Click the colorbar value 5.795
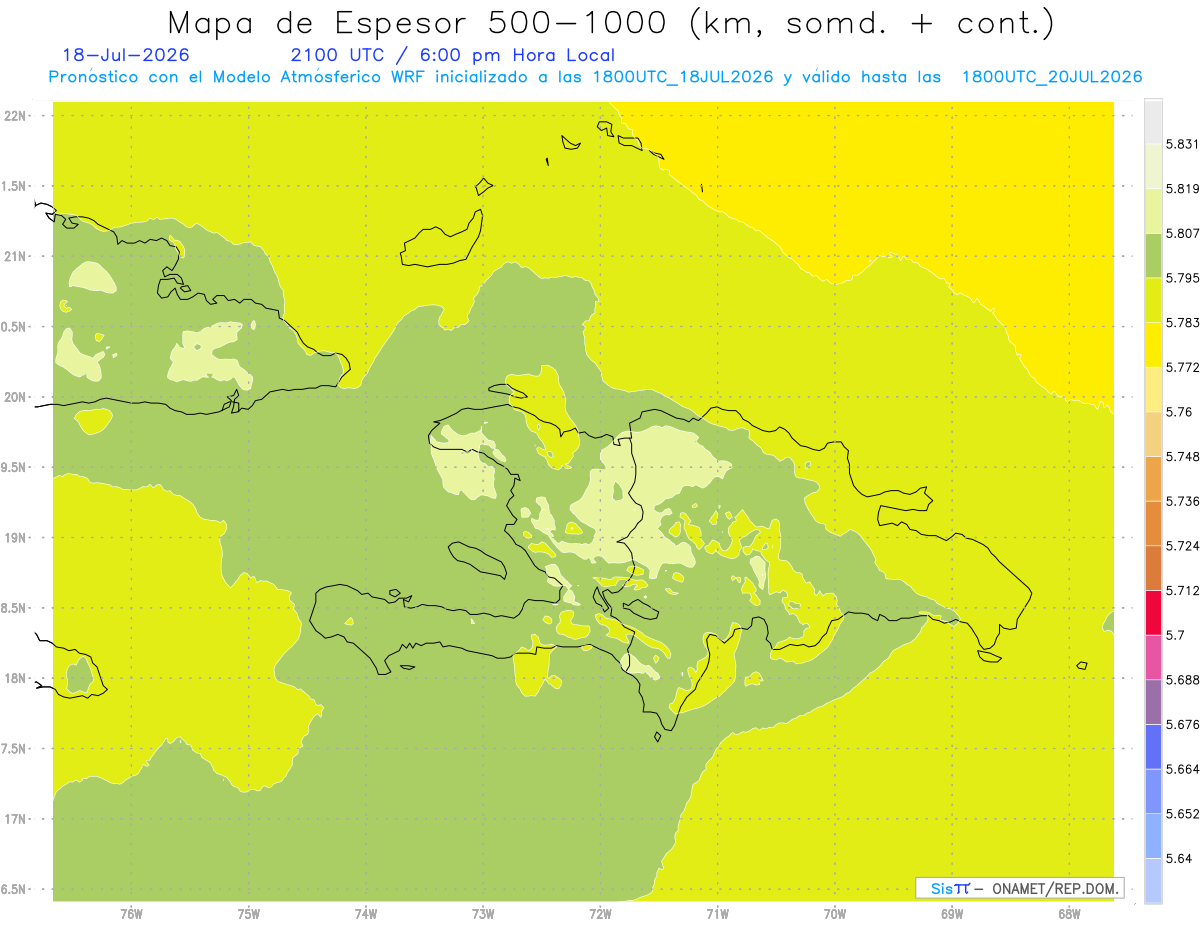This screenshot has height=927, width=1200. coord(1183,278)
